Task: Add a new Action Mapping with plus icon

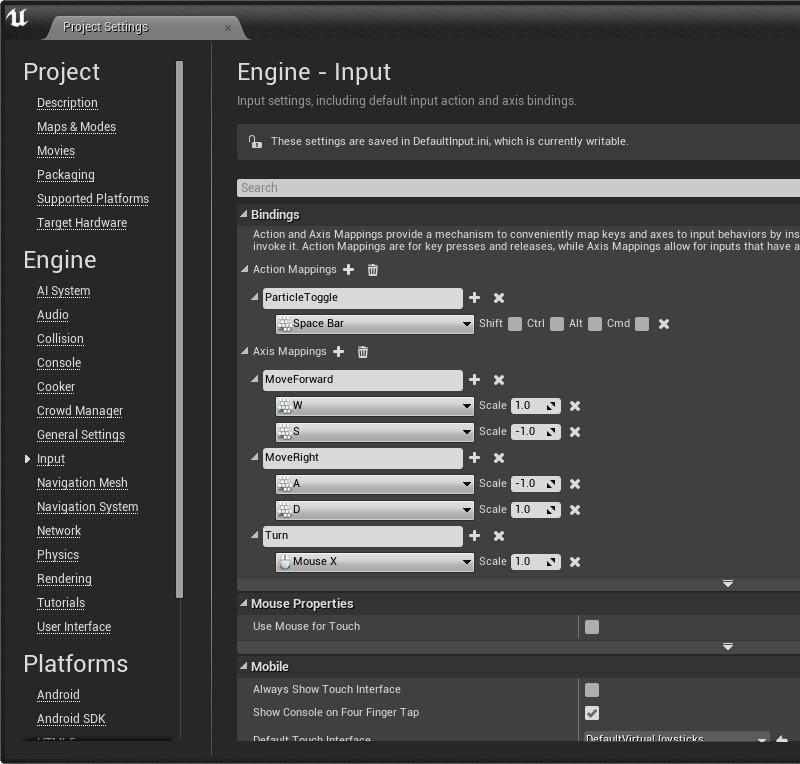Action: click(348, 270)
